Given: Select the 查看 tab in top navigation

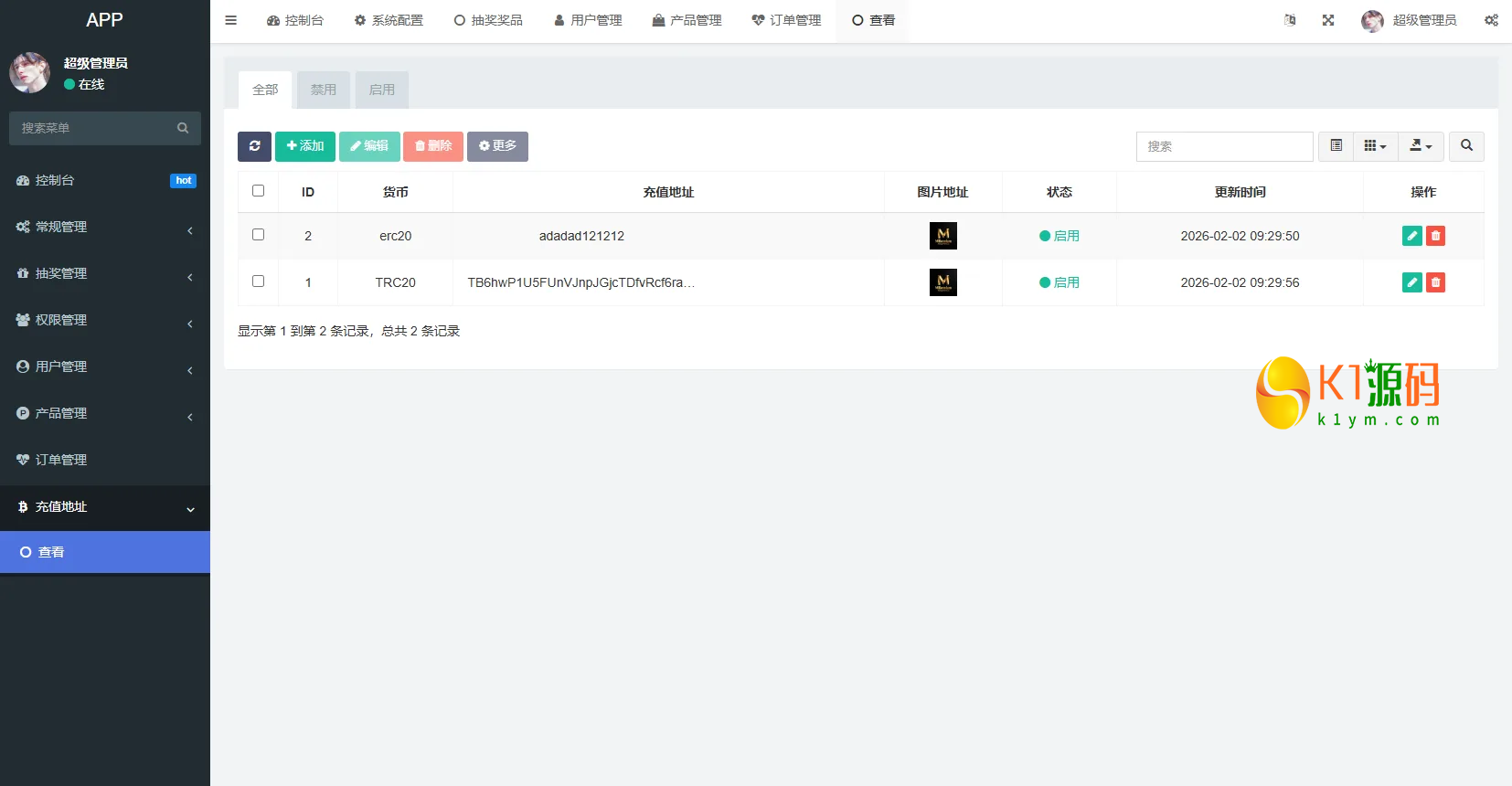Looking at the screenshot, I should point(872,20).
